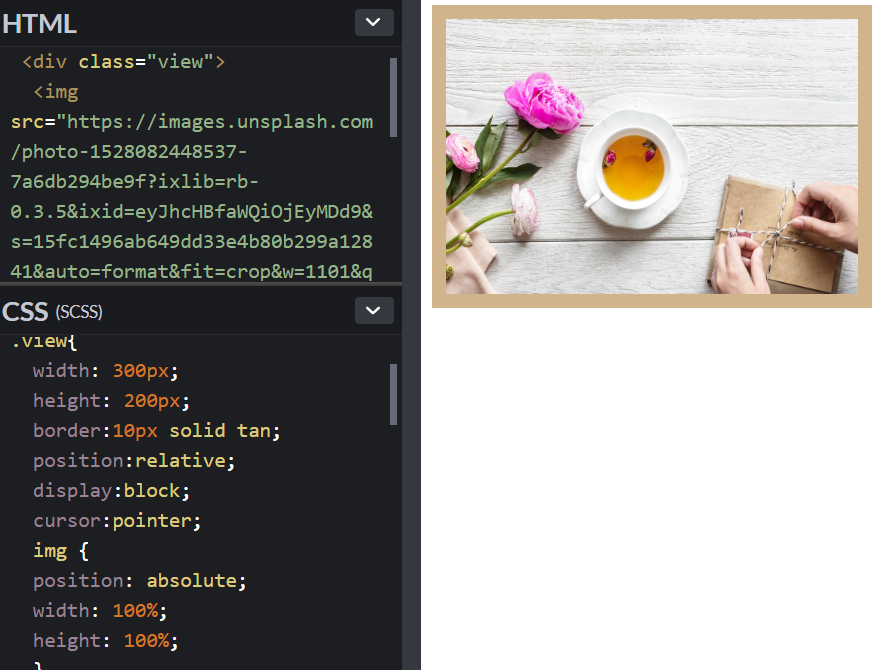Click the images.unsplash.com src URL line
884x670 pixels.
(192, 122)
